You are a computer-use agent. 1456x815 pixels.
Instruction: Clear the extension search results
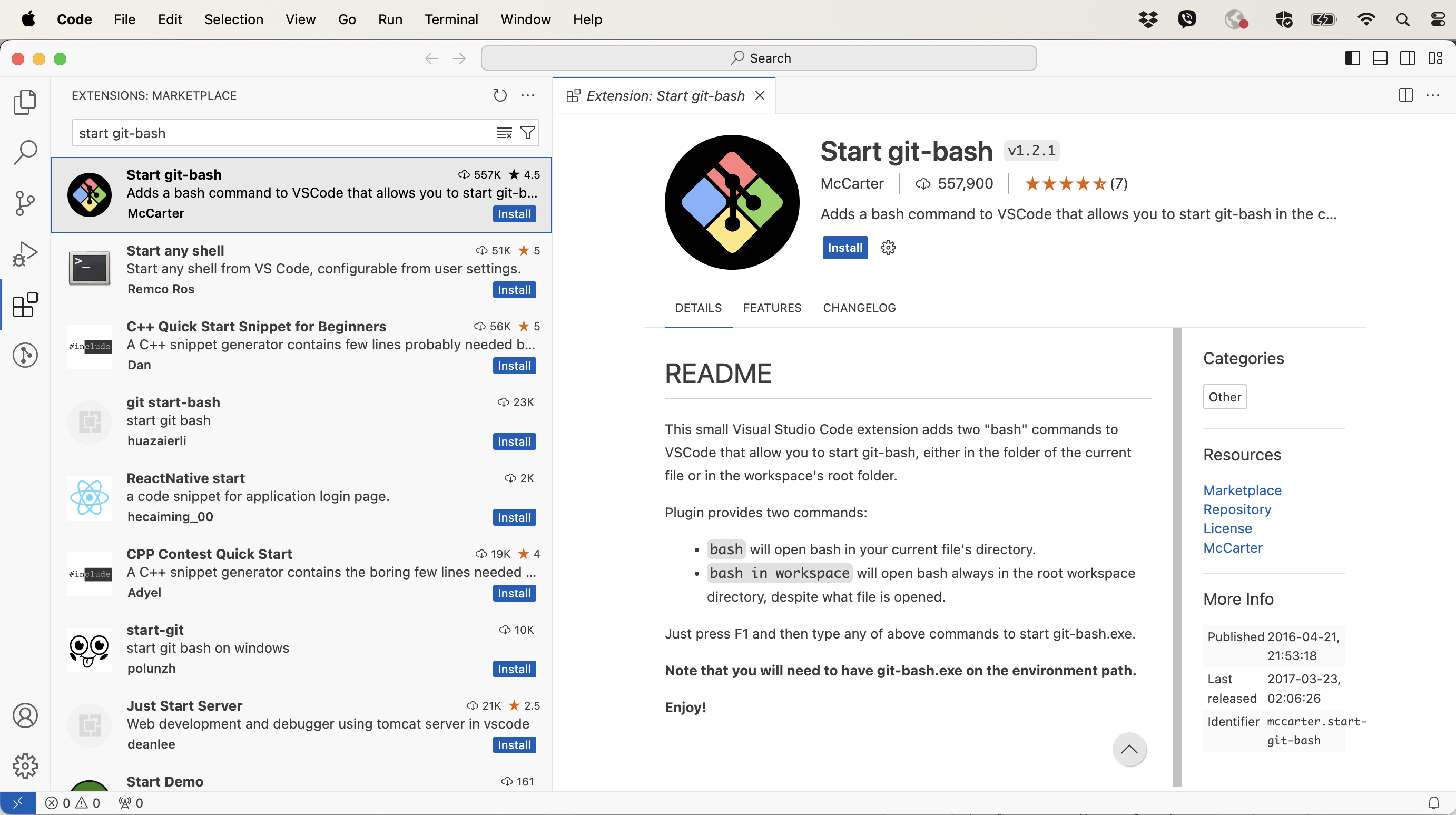point(504,132)
